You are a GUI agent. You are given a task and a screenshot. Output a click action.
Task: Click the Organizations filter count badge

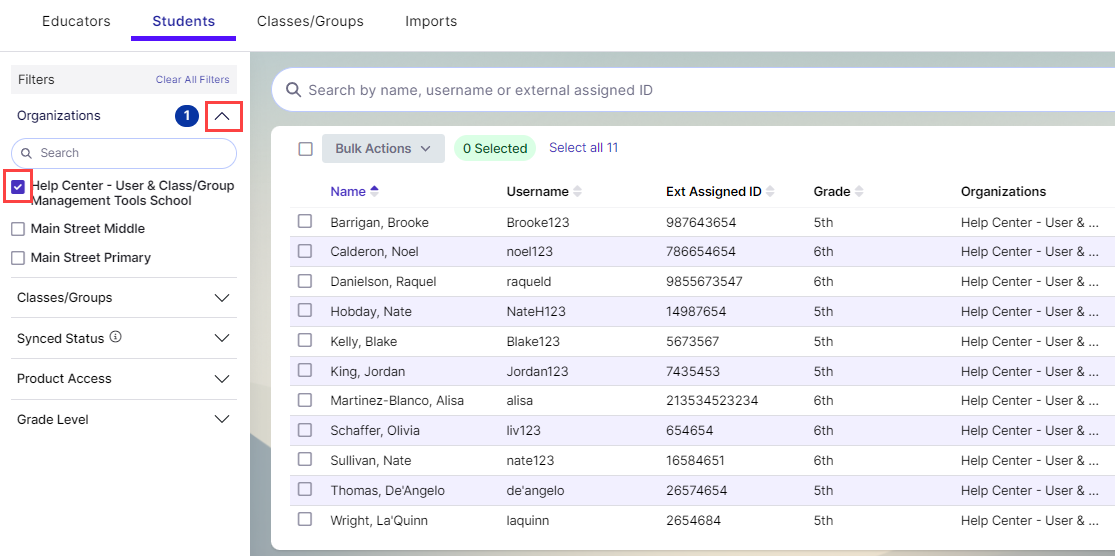(x=187, y=116)
